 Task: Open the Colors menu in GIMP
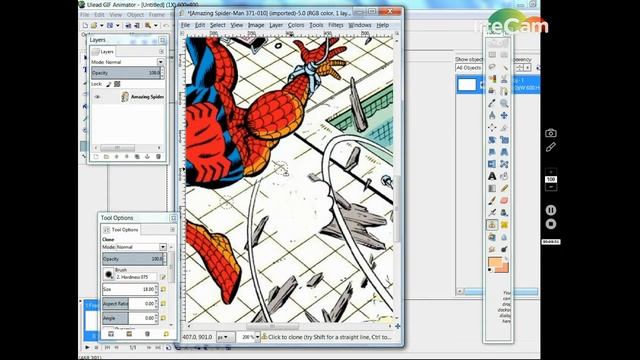(296, 25)
